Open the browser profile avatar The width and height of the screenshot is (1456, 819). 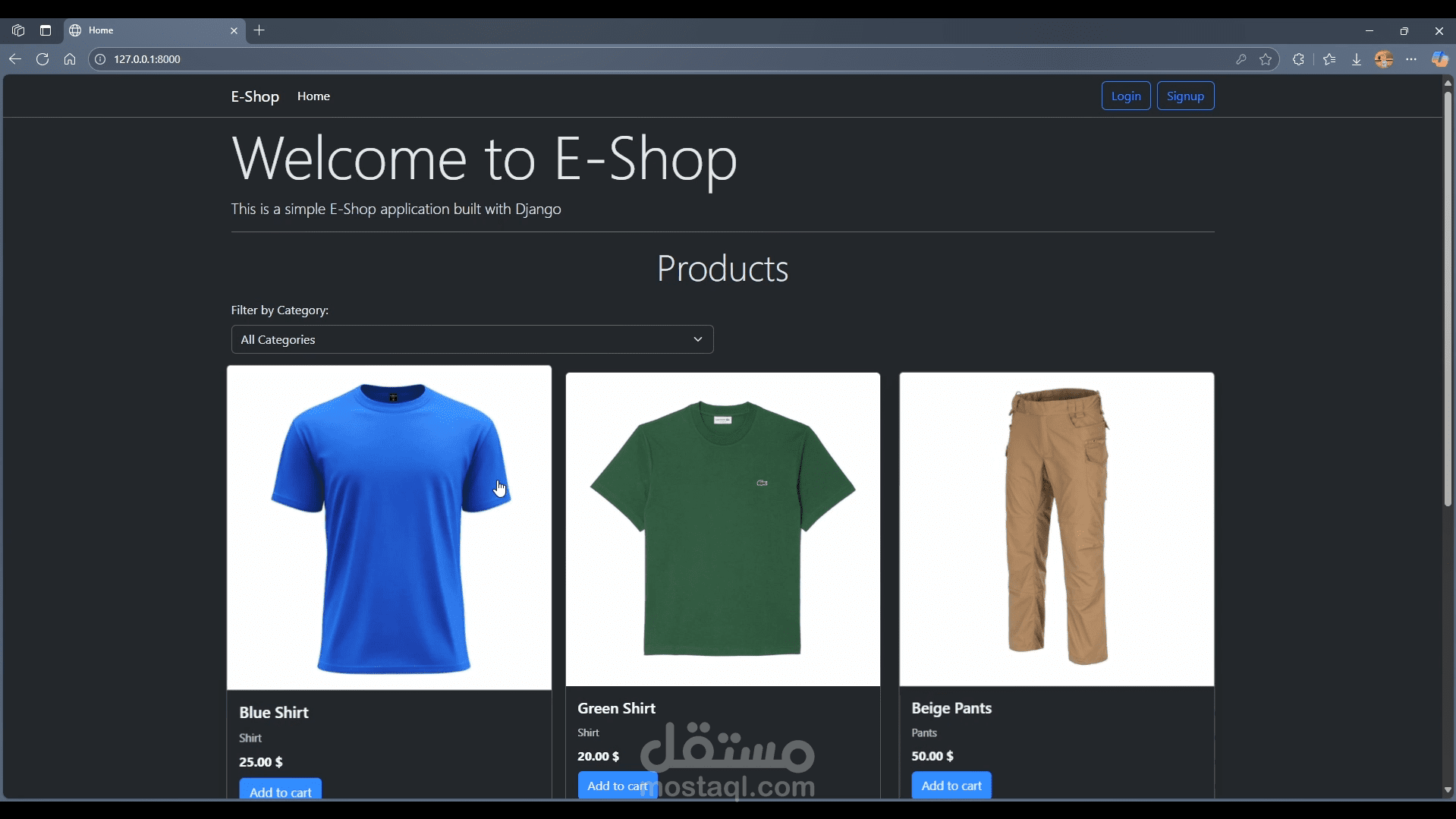(x=1384, y=59)
